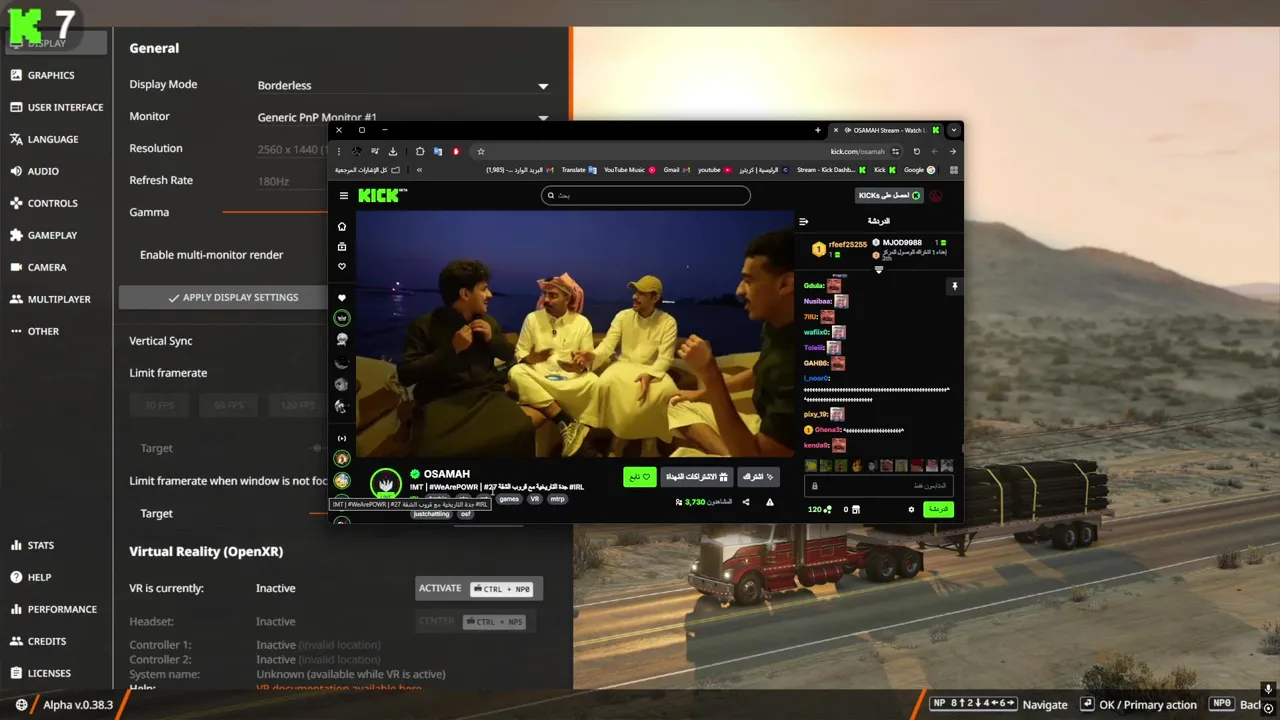Open the browser downloads icon

(393, 152)
